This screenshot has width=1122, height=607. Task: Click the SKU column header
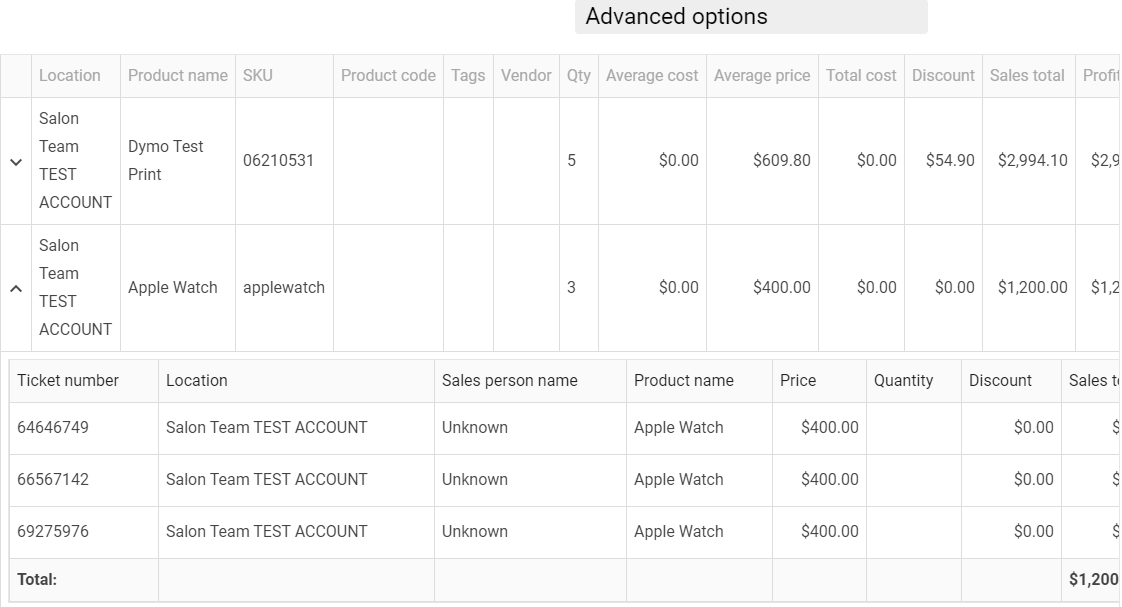(257, 76)
